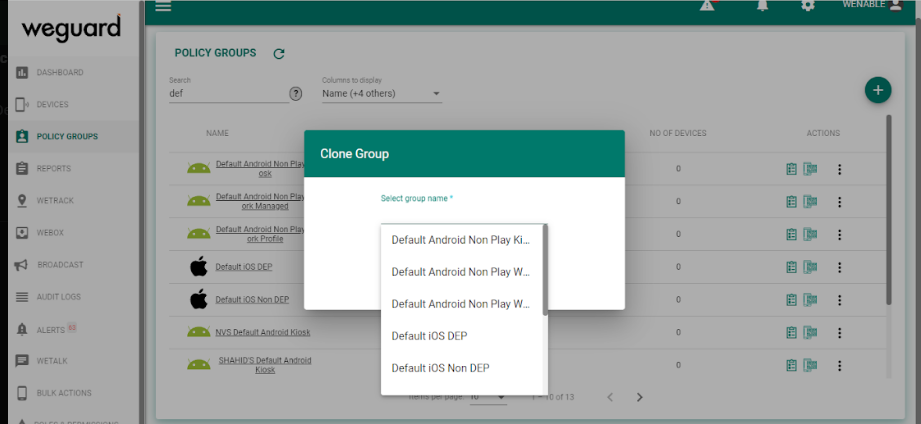Click the NO OF DEVICES column header
The image size is (921, 424).
click(x=678, y=133)
